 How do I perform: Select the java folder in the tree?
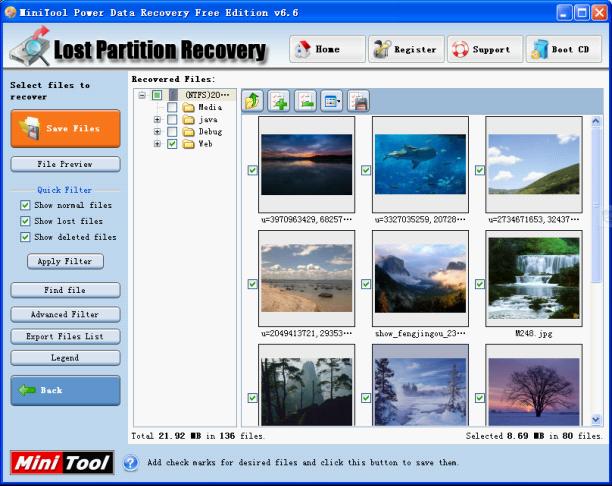(x=208, y=119)
